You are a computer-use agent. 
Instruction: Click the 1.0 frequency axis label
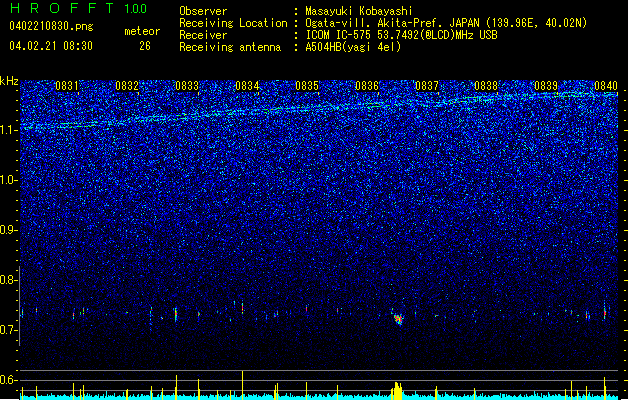pyautogui.click(x=8, y=180)
